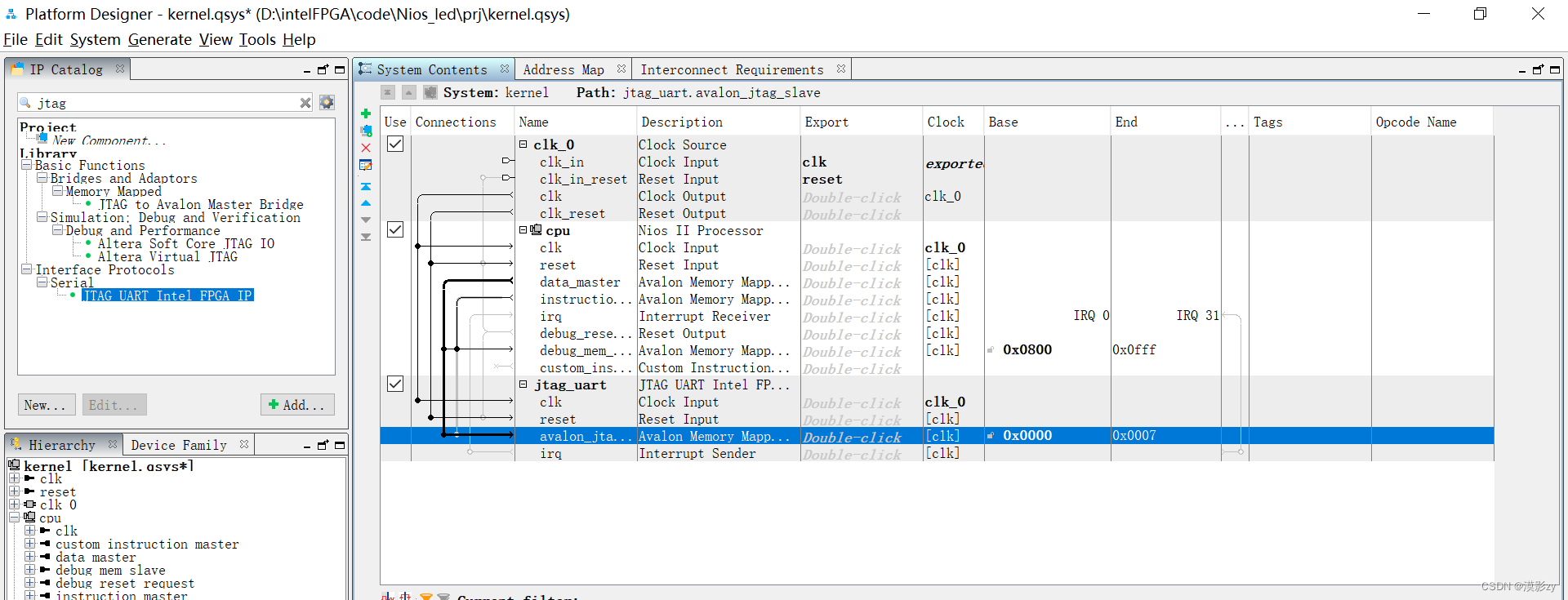Uncheck the Use checkbox for cpu
1568x600 pixels.
[395, 229]
